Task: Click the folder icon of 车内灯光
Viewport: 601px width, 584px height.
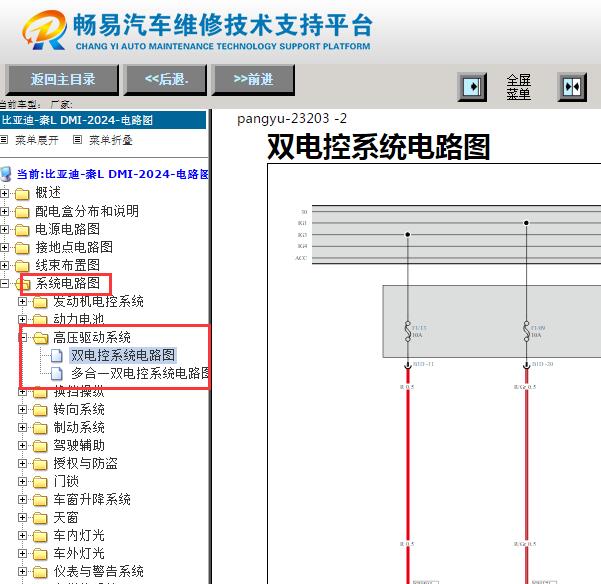Action: (x=40, y=536)
